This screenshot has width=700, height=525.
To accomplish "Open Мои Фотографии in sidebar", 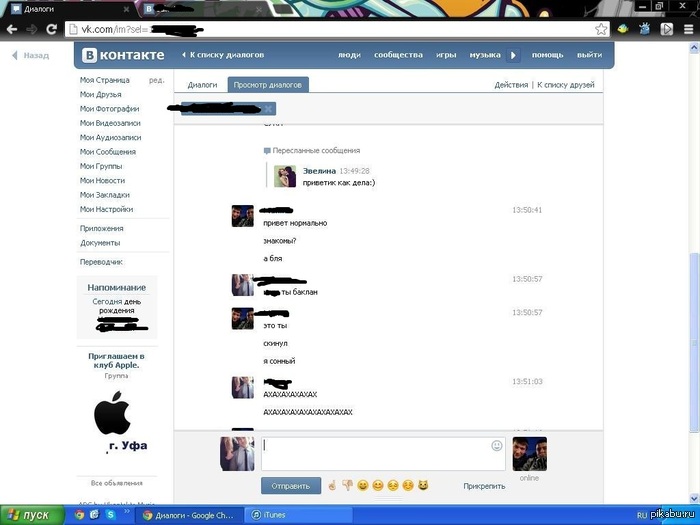I will pos(109,108).
